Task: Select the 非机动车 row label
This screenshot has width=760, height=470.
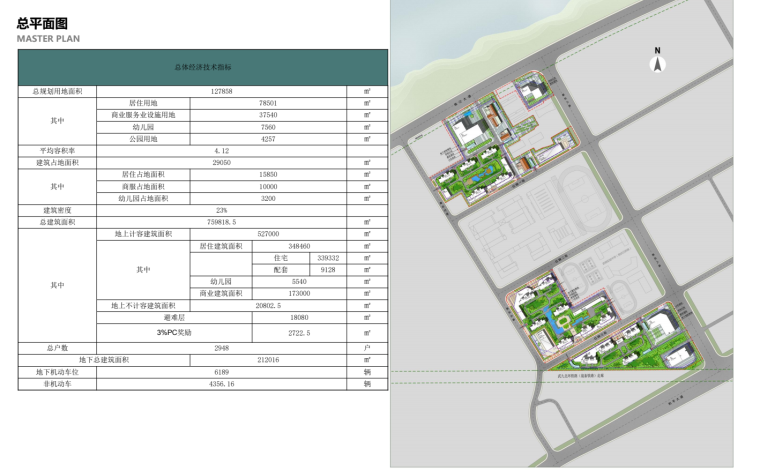Action: 58,383
